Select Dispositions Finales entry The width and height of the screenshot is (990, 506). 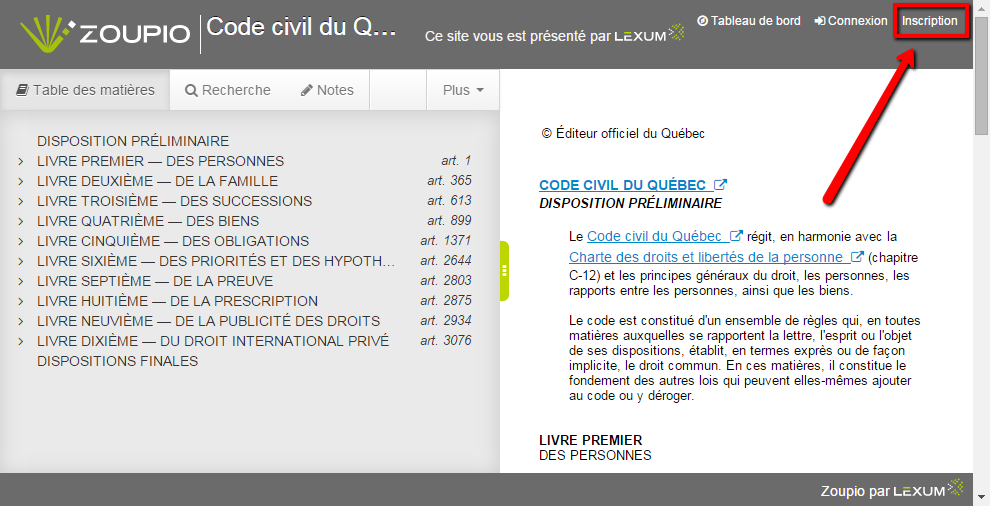[x=117, y=361]
